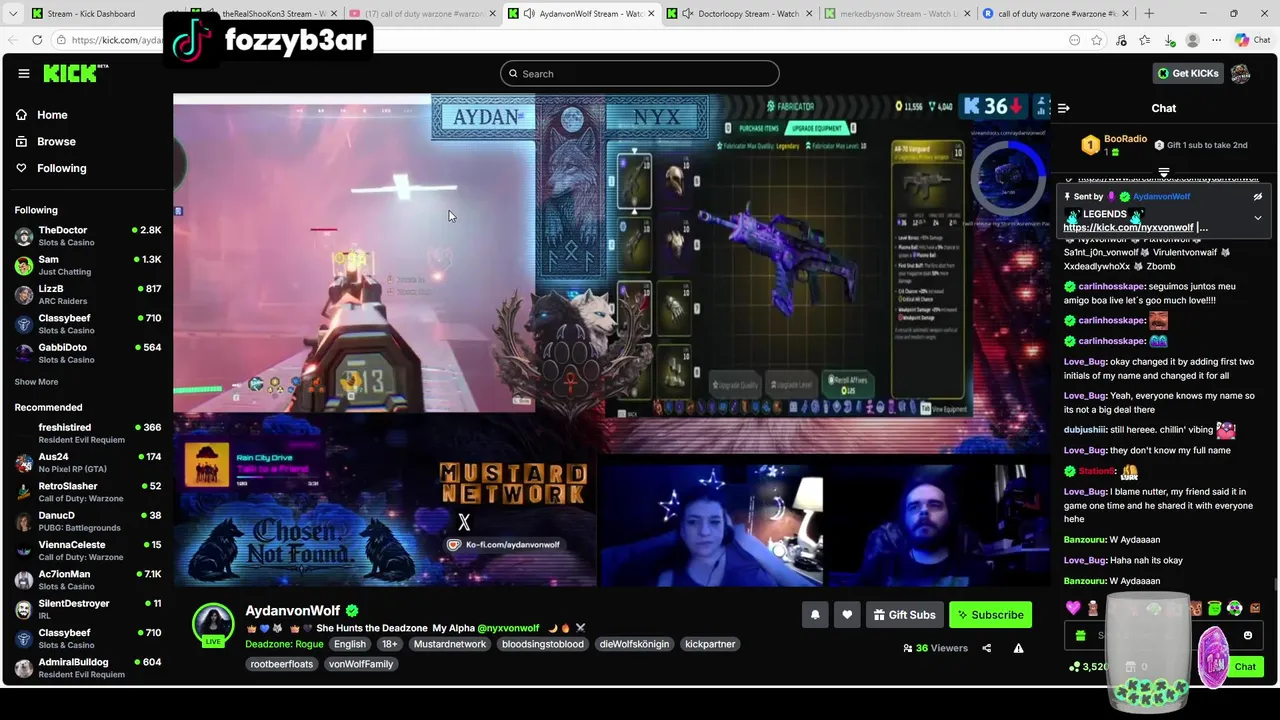Viewport: 1280px width, 720px height.
Task: Click the Kick logo
Action: [76, 73]
